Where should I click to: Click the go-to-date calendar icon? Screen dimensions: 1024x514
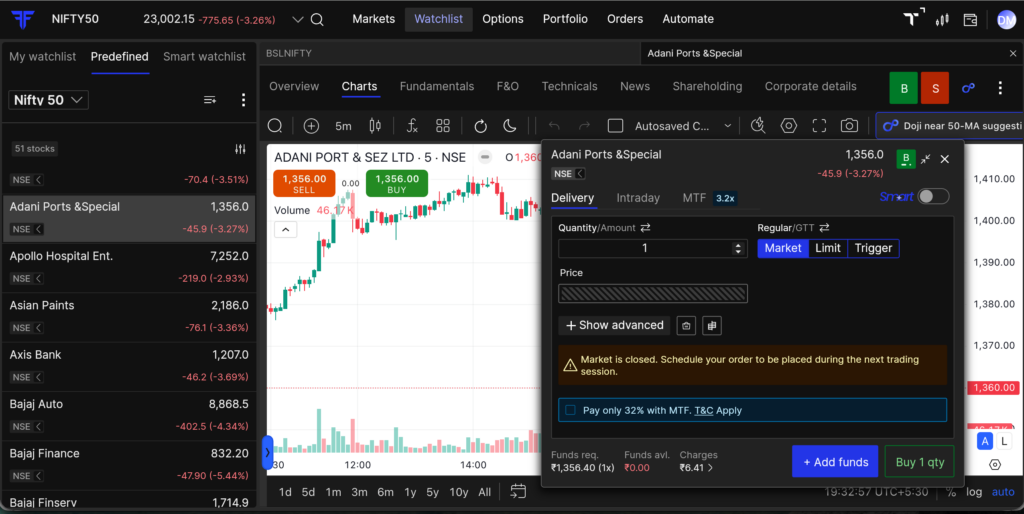click(x=519, y=491)
